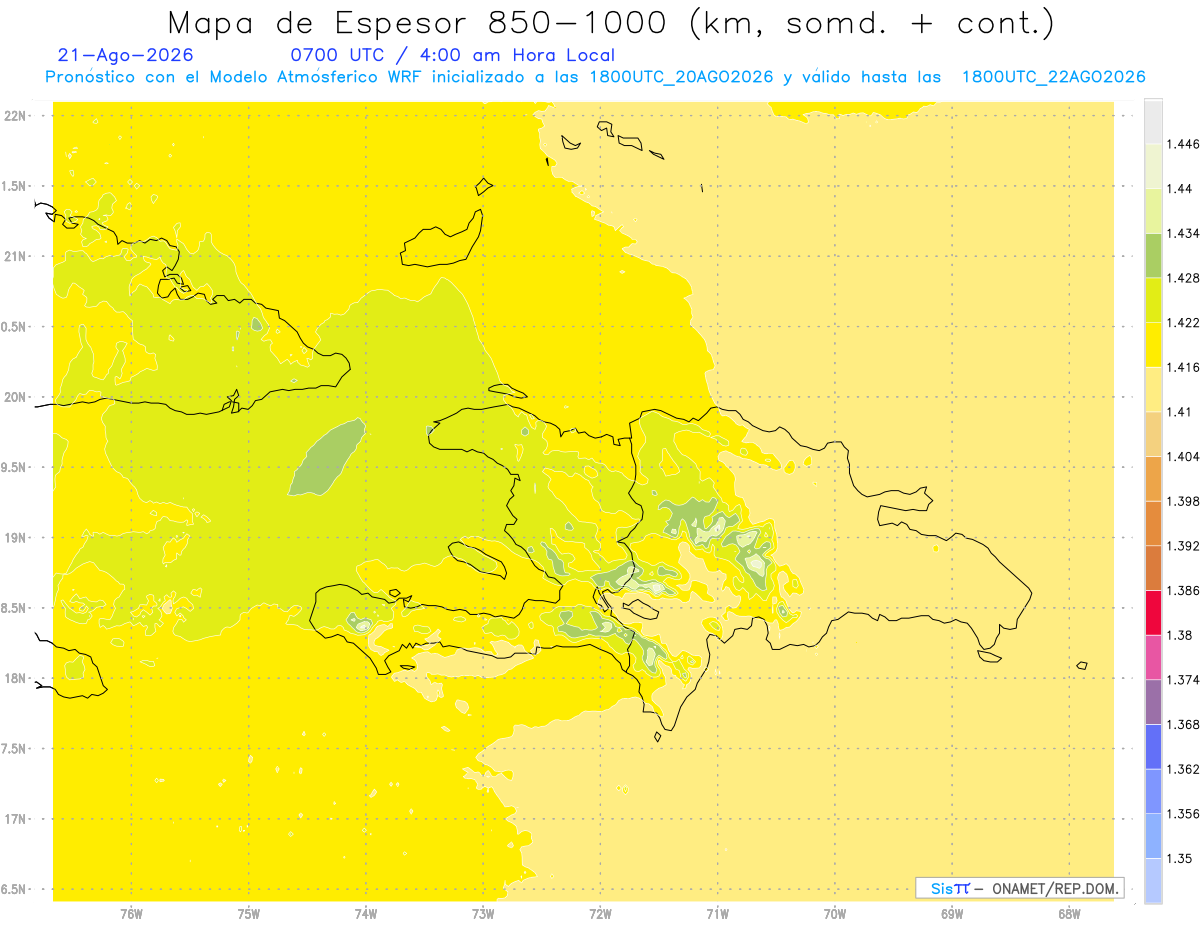
Task: Click the '0700 UTC / 4:00 am Hora Local' time text
Action: [452, 56]
